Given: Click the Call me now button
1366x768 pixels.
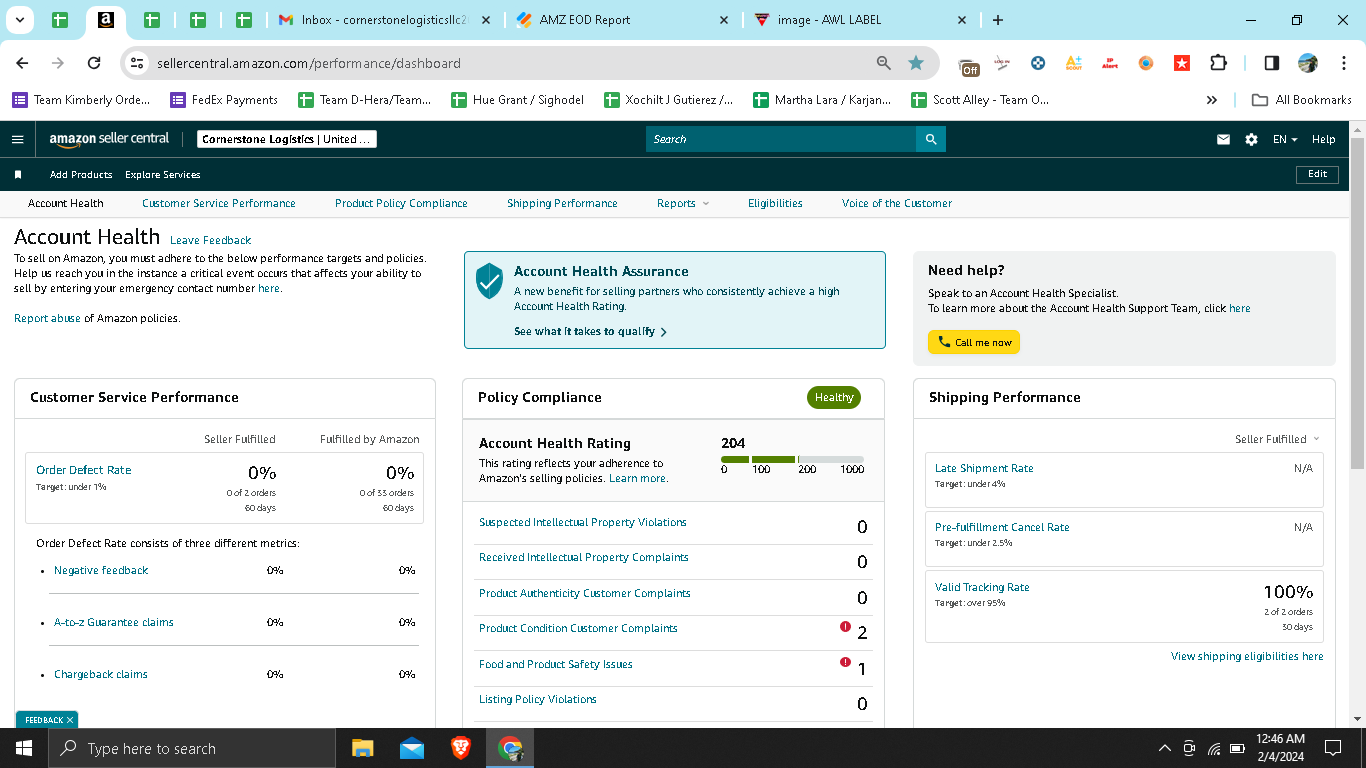Looking at the screenshot, I should [974, 342].
